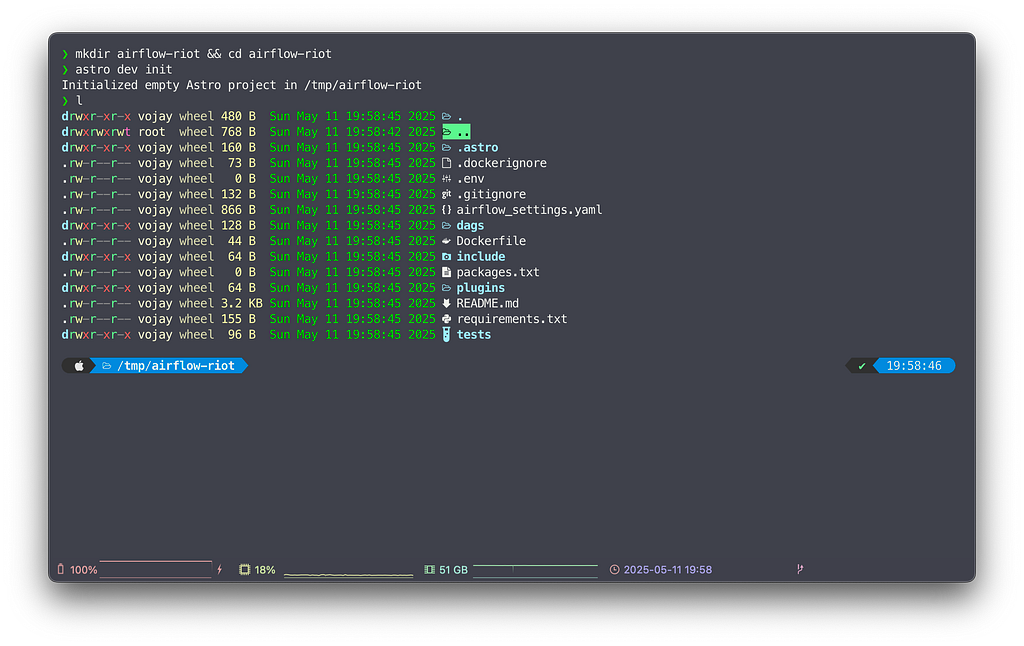Screen dimensions: 1024x646
Task: Click the green checkmark status icon
Action: pyautogui.click(x=862, y=366)
